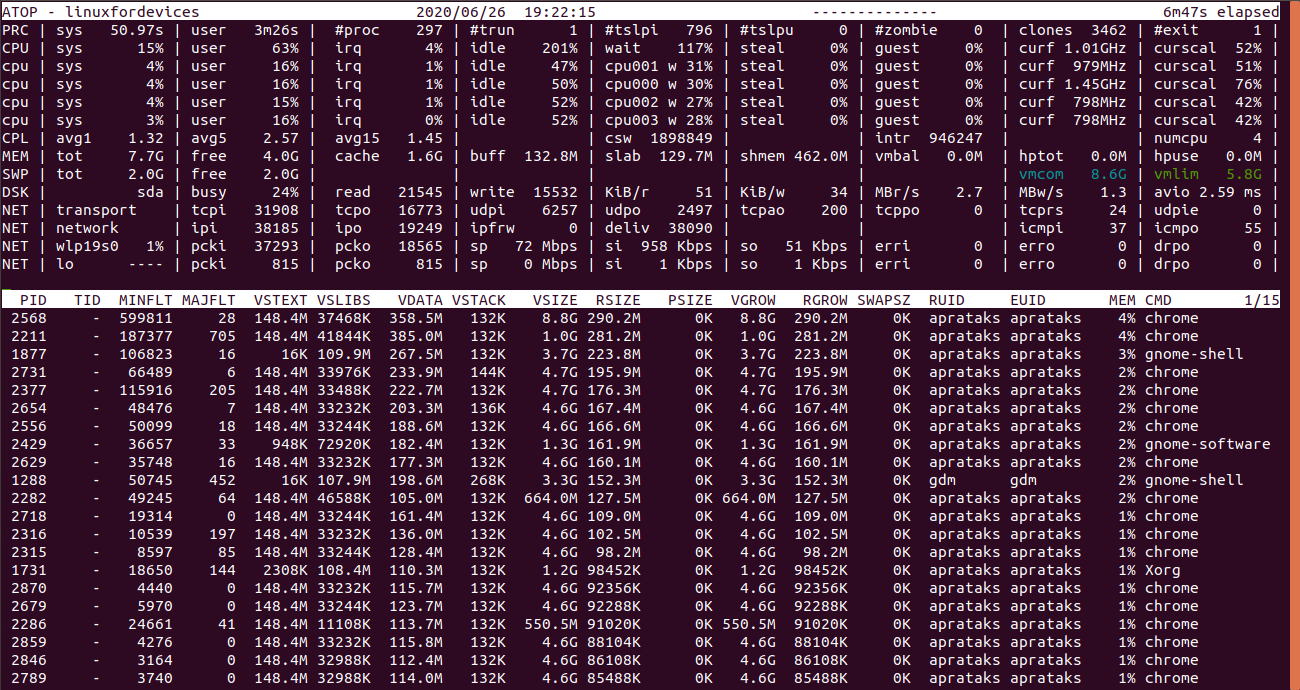Click the gnome-software command name
1300x690 pixels.
click(x=1208, y=444)
